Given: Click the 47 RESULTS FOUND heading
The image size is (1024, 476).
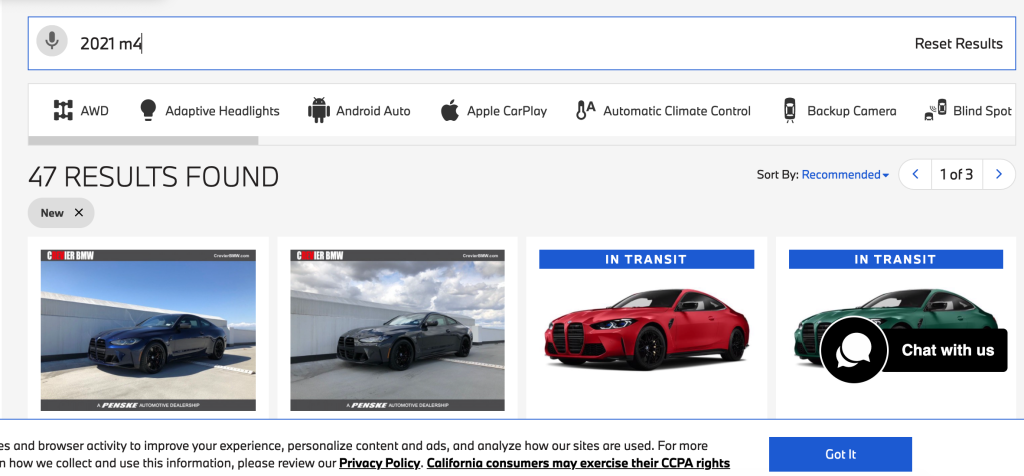Looking at the screenshot, I should pos(153,177).
